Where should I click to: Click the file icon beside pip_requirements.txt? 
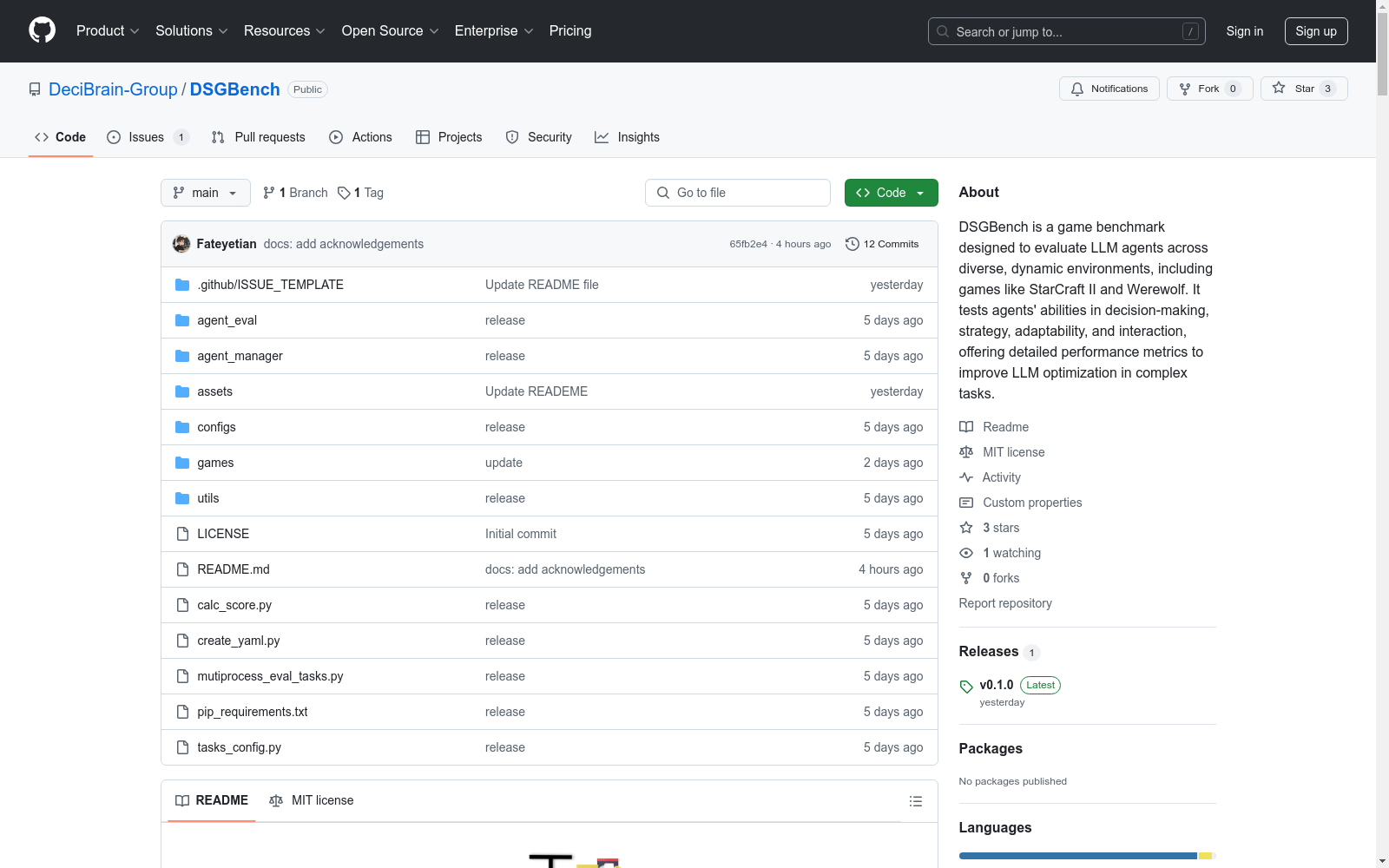(x=182, y=712)
